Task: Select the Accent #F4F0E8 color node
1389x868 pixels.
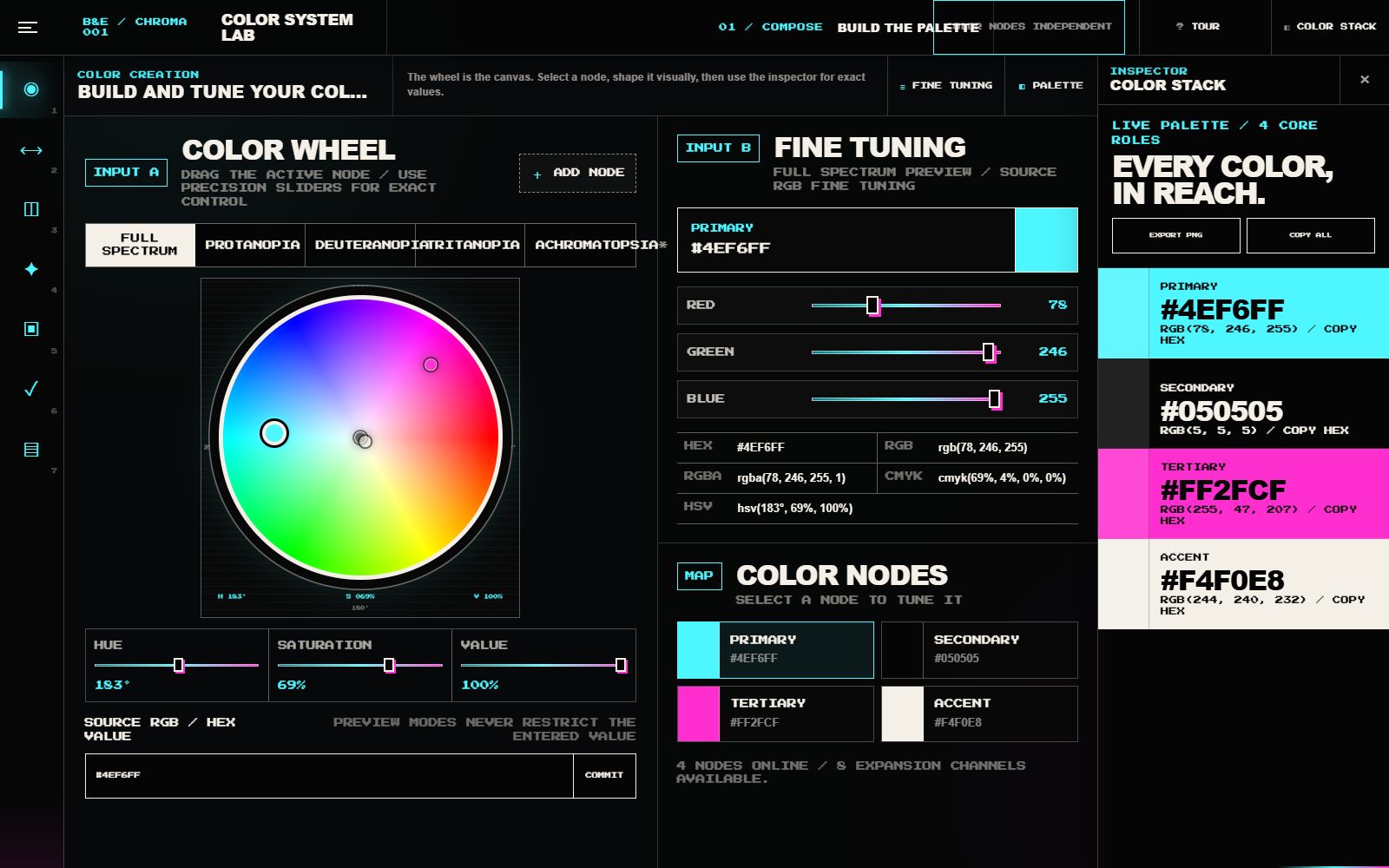Action: [979, 713]
